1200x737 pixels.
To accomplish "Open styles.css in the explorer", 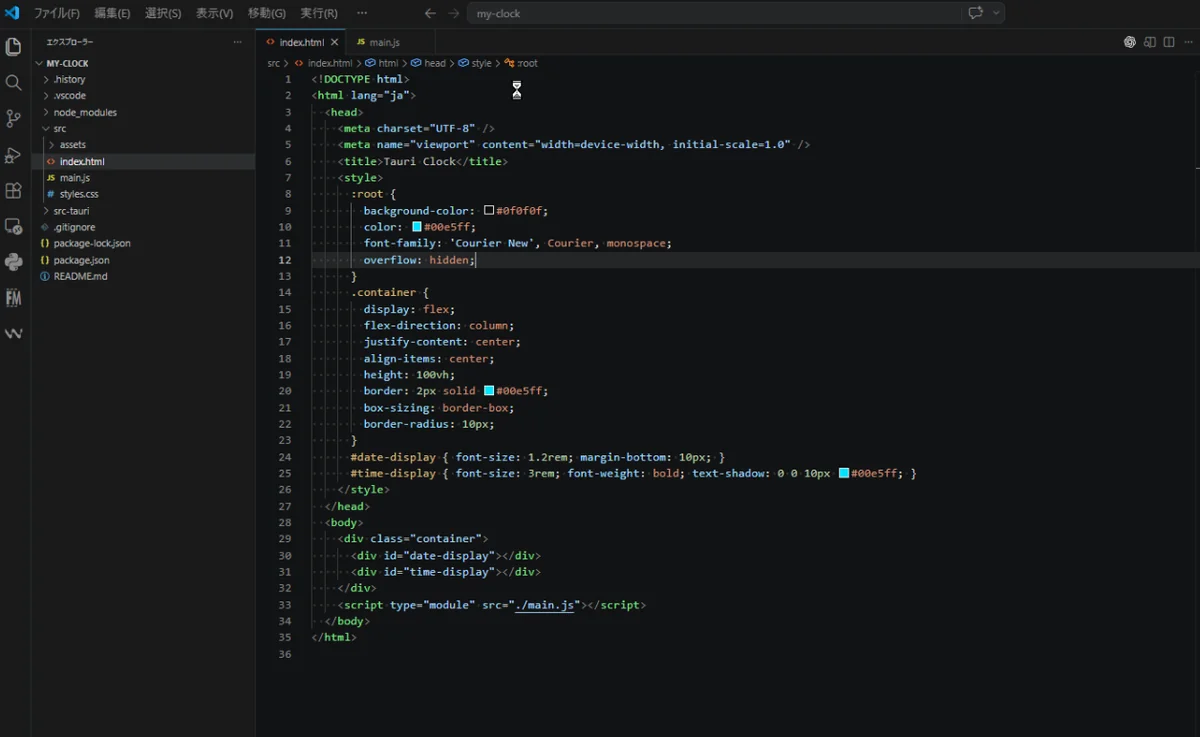I will pos(78,194).
